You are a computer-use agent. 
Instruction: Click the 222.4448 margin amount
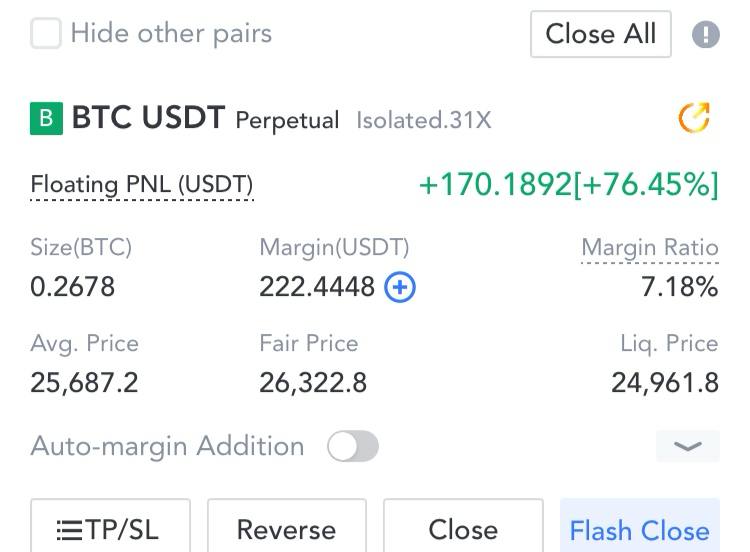pyautogui.click(x=317, y=287)
